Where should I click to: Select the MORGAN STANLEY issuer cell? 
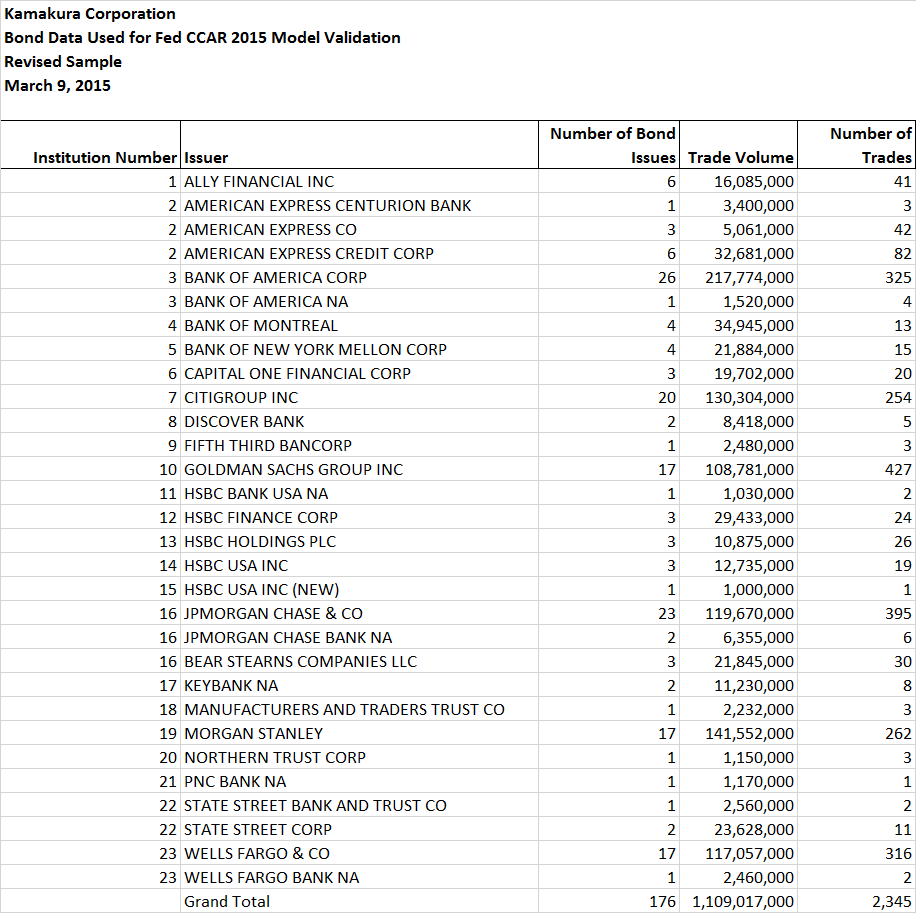tap(359, 733)
